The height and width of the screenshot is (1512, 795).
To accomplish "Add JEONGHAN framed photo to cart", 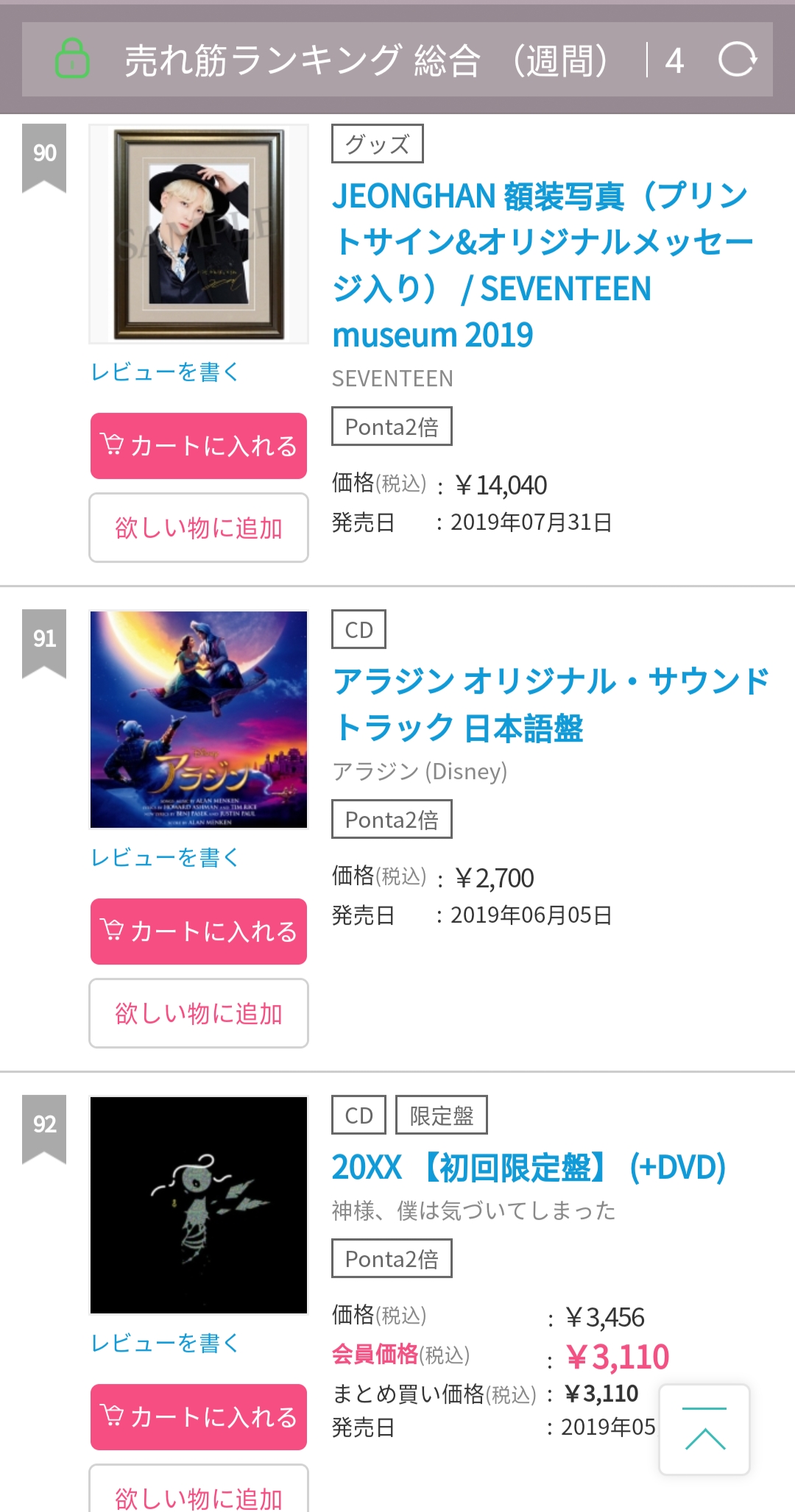I will (x=199, y=446).
